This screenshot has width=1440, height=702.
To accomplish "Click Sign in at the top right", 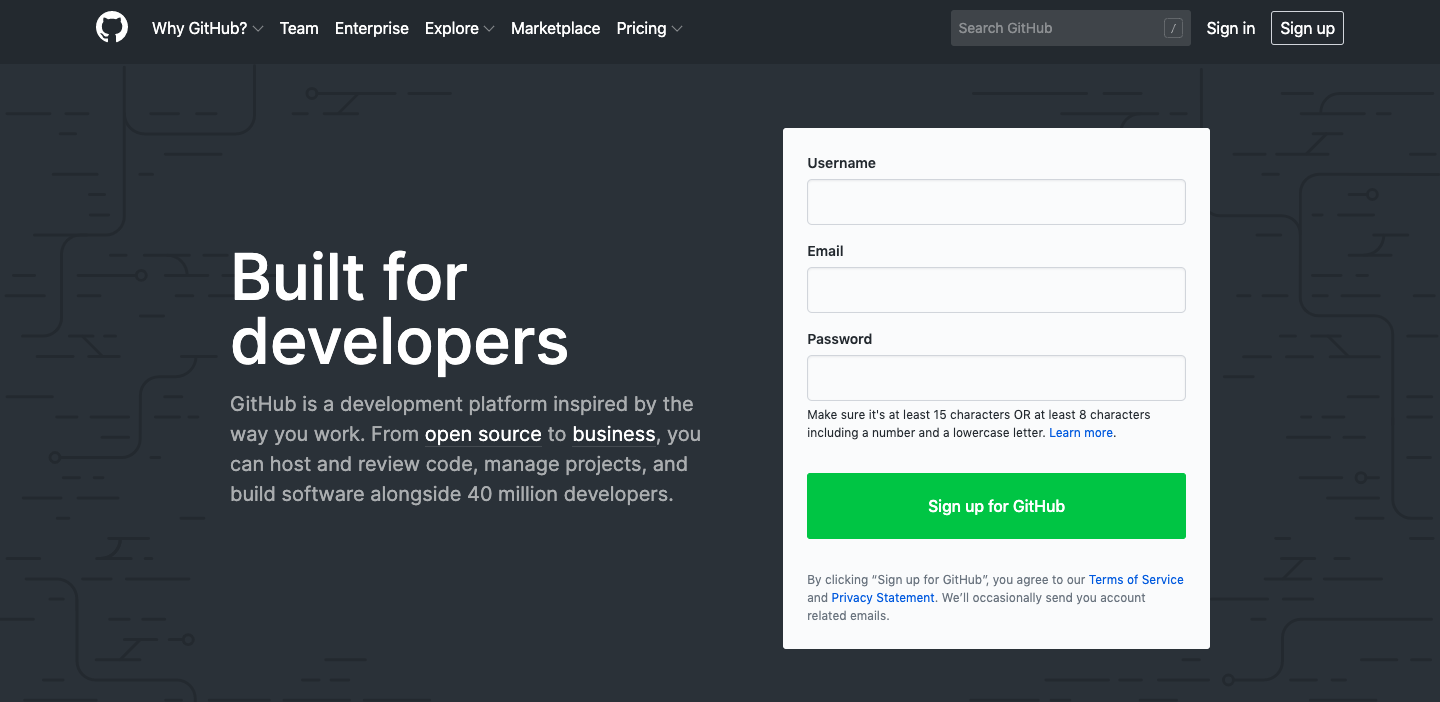I will [x=1230, y=28].
